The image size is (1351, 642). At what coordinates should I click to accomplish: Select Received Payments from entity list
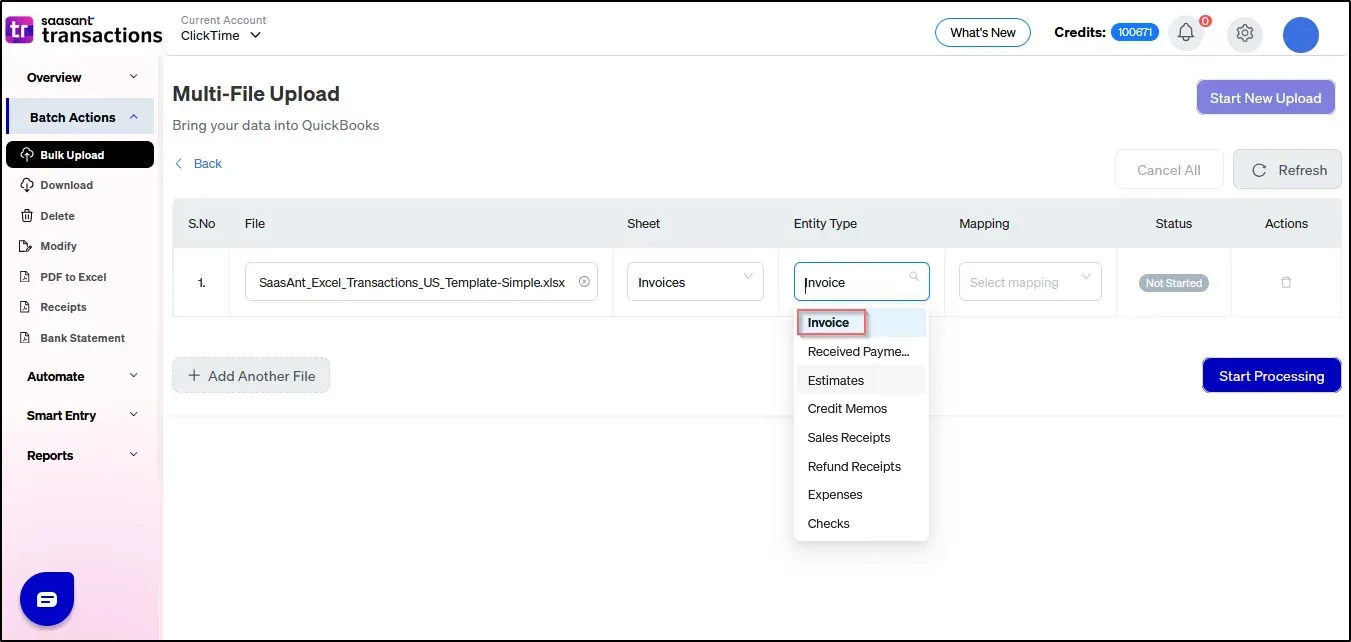point(861,351)
